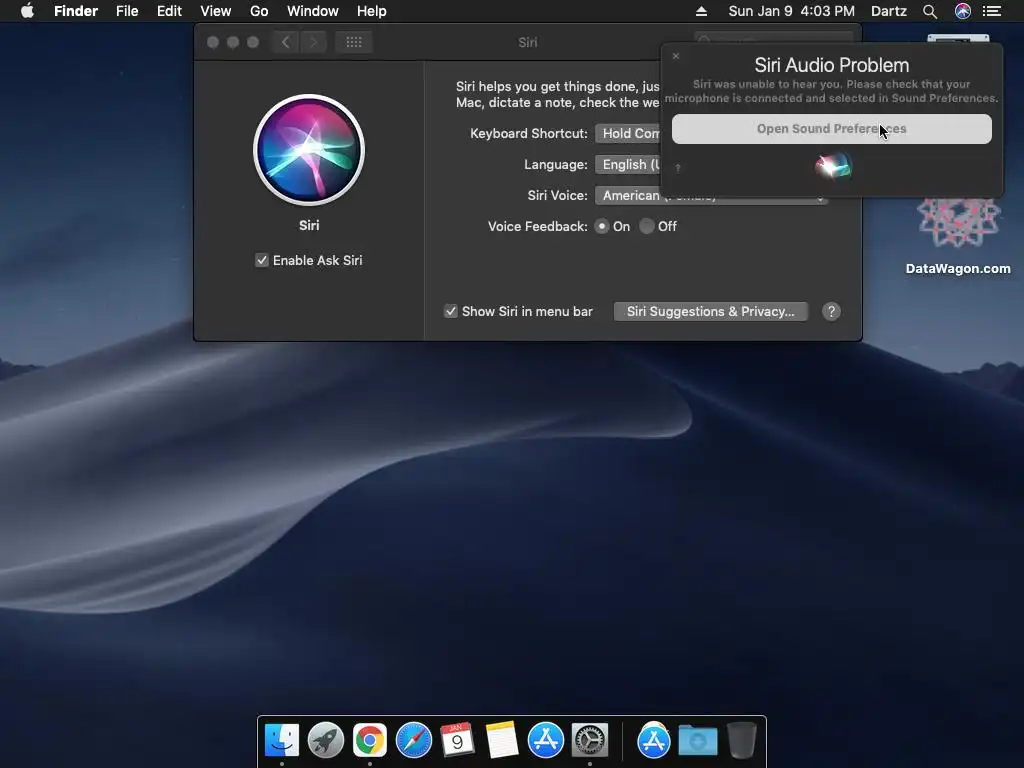Click the eject icon in menu bar
Image resolution: width=1024 pixels, height=768 pixels.
(701, 11)
